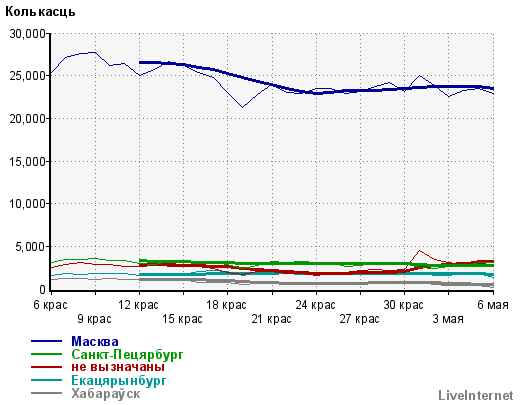
Task: Open the LiveInternet watermark link
Action: [x=476, y=395]
